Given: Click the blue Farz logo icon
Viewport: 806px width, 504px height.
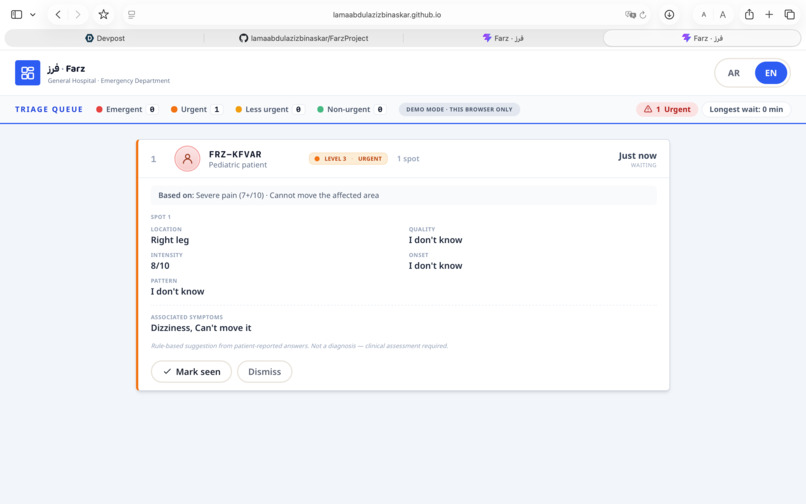Looking at the screenshot, I should click(x=27, y=73).
